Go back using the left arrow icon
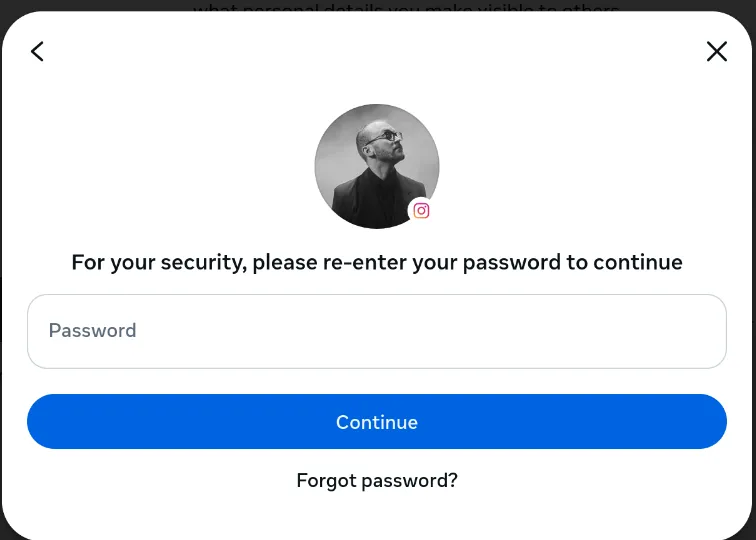The width and height of the screenshot is (756, 540). (37, 51)
